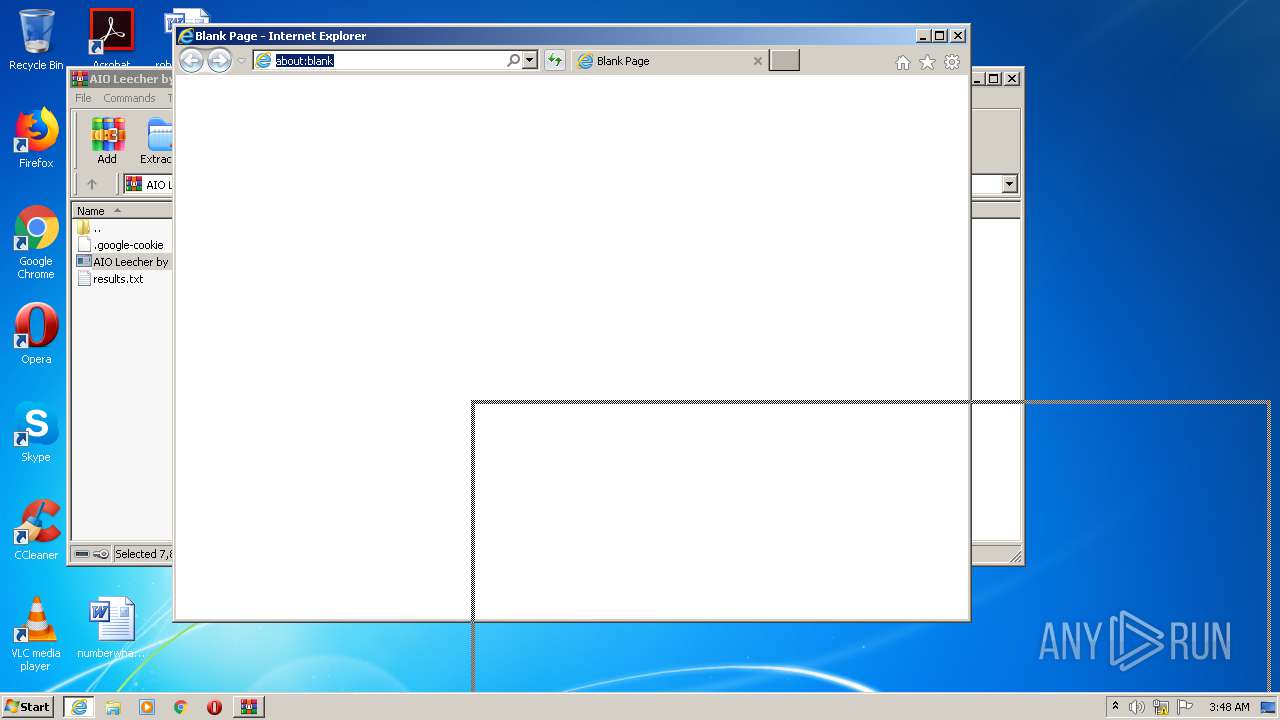Image resolution: width=1280 pixels, height=720 pixels.
Task: Open numberwba Word document on desktop
Action: click(111, 628)
